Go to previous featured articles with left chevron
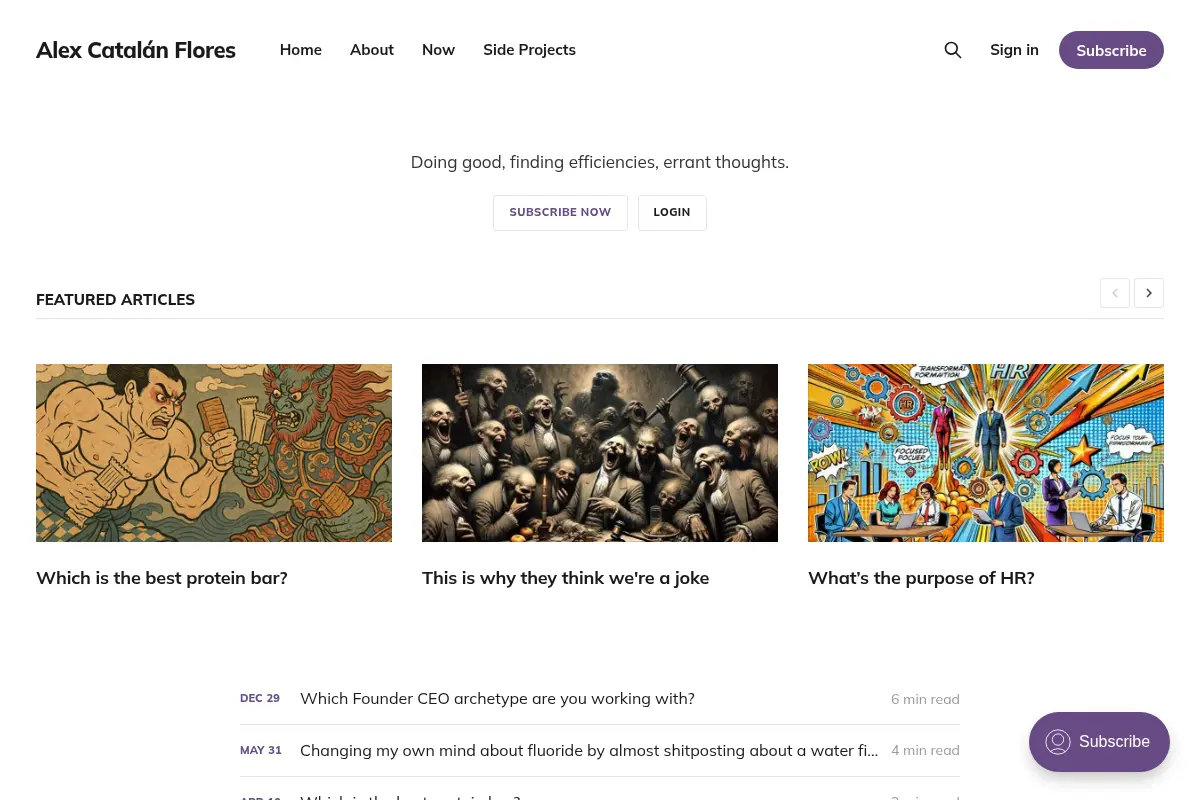 click(1115, 293)
